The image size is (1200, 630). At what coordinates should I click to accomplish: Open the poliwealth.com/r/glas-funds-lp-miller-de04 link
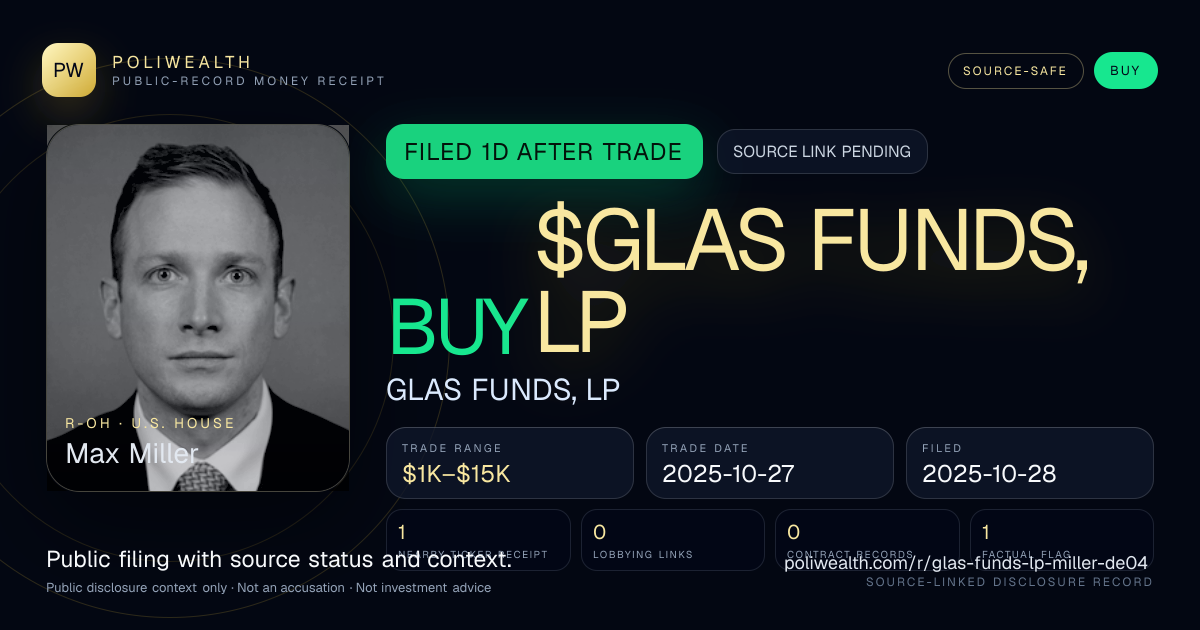(966, 562)
